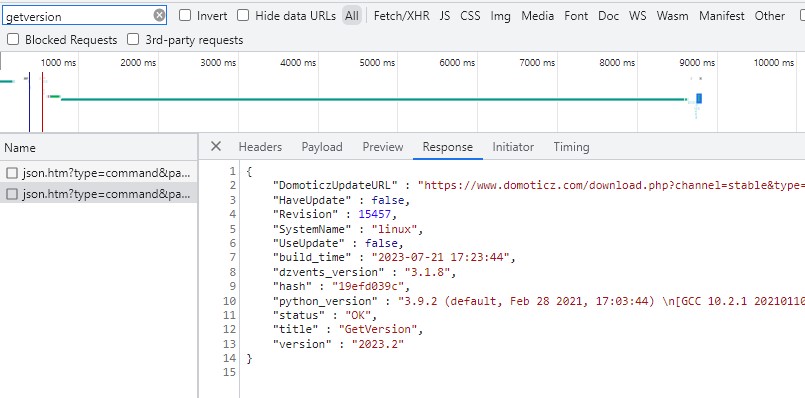Click the version value "2023.2"
This screenshot has width=805, height=398.
tap(377, 344)
